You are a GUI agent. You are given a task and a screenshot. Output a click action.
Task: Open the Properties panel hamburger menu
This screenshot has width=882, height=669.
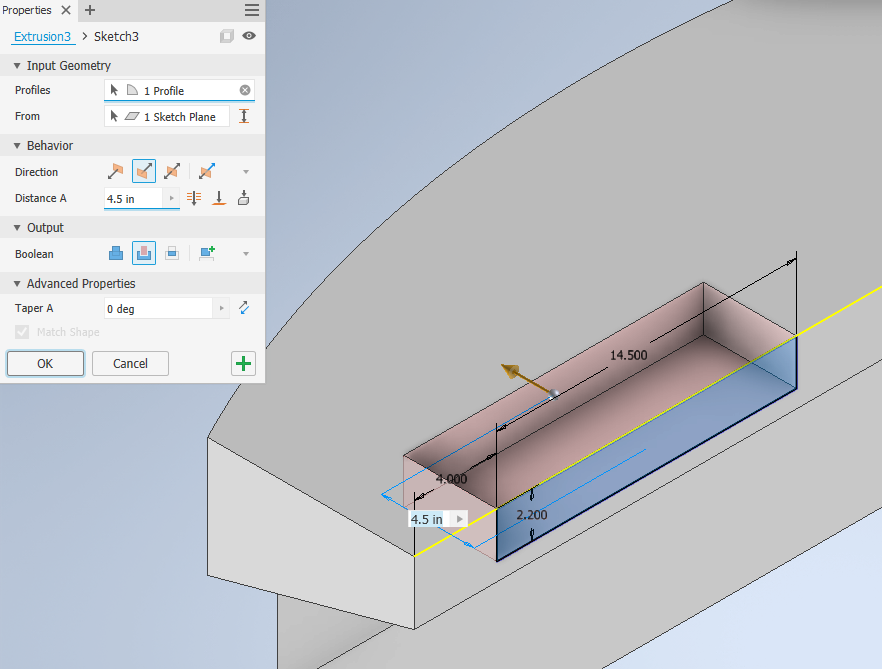tap(251, 10)
